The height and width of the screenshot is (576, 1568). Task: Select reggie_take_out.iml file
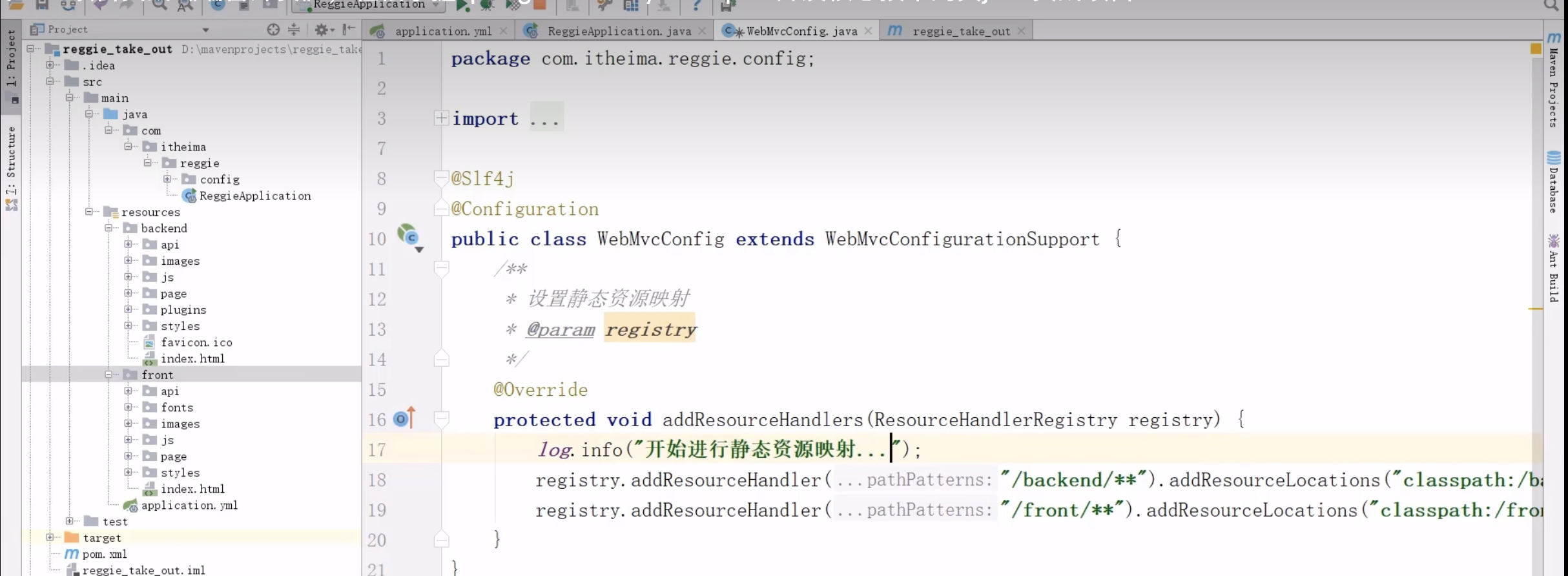pos(143,570)
